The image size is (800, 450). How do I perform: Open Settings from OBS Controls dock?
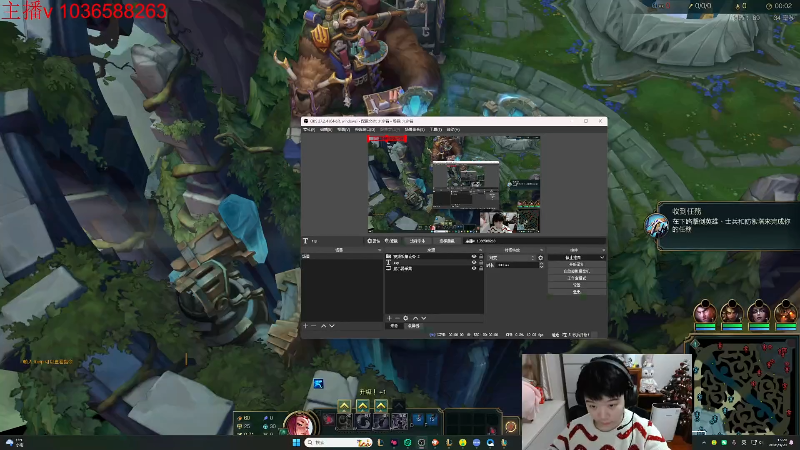(577, 285)
